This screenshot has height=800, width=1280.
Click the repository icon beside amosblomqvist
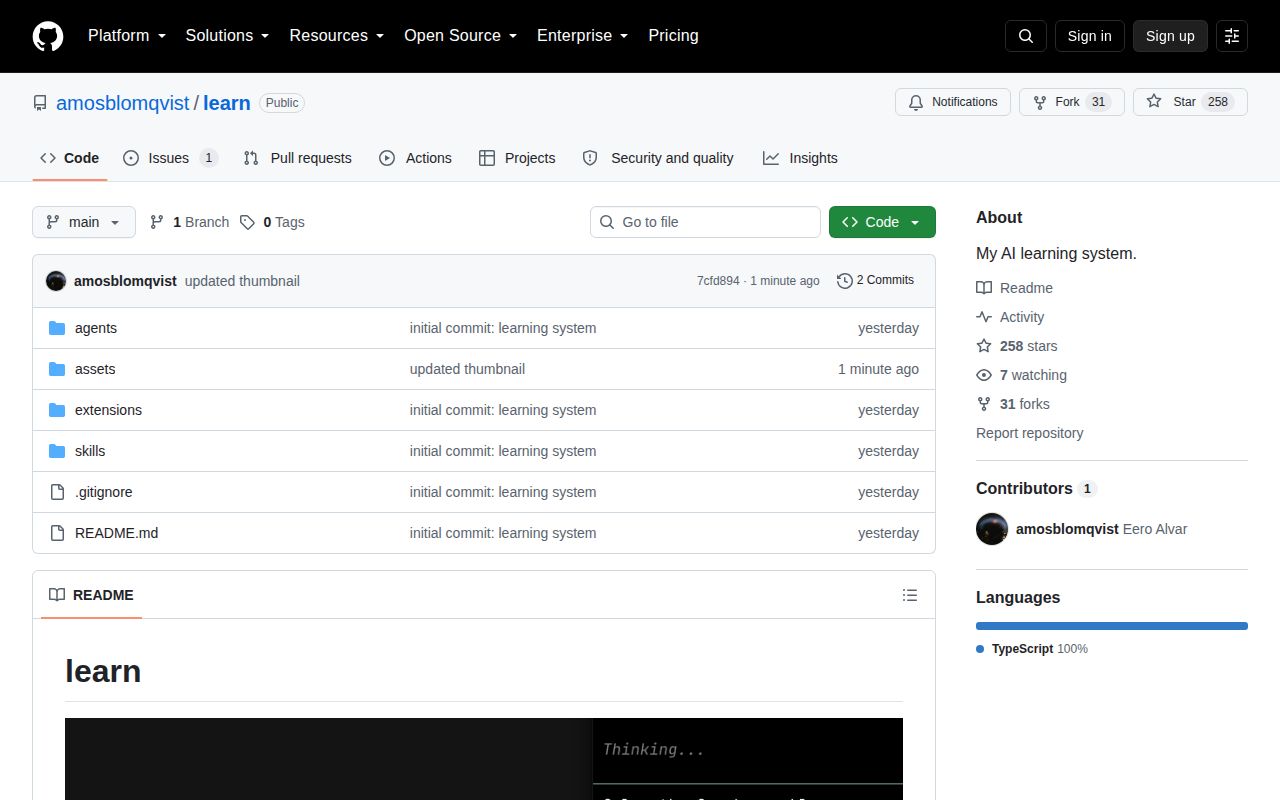click(40, 103)
